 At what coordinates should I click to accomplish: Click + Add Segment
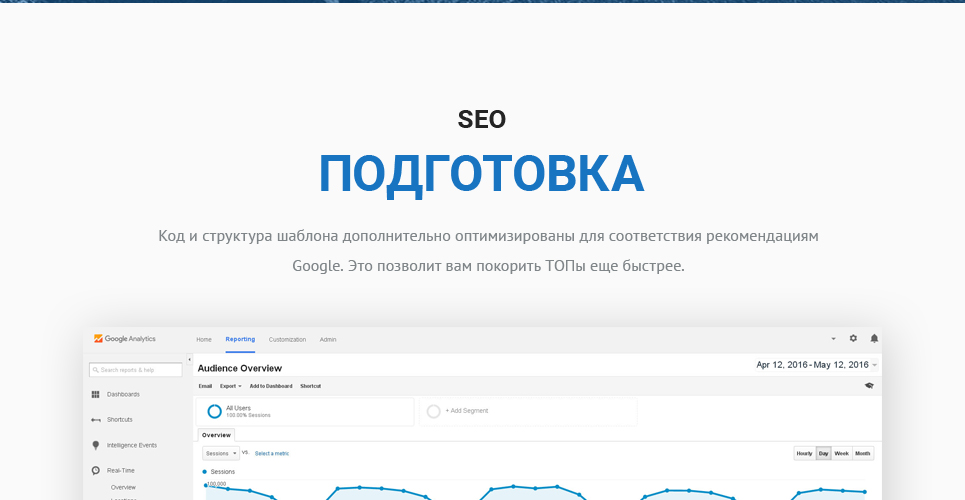pyautogui.click(x=466, y=411)
